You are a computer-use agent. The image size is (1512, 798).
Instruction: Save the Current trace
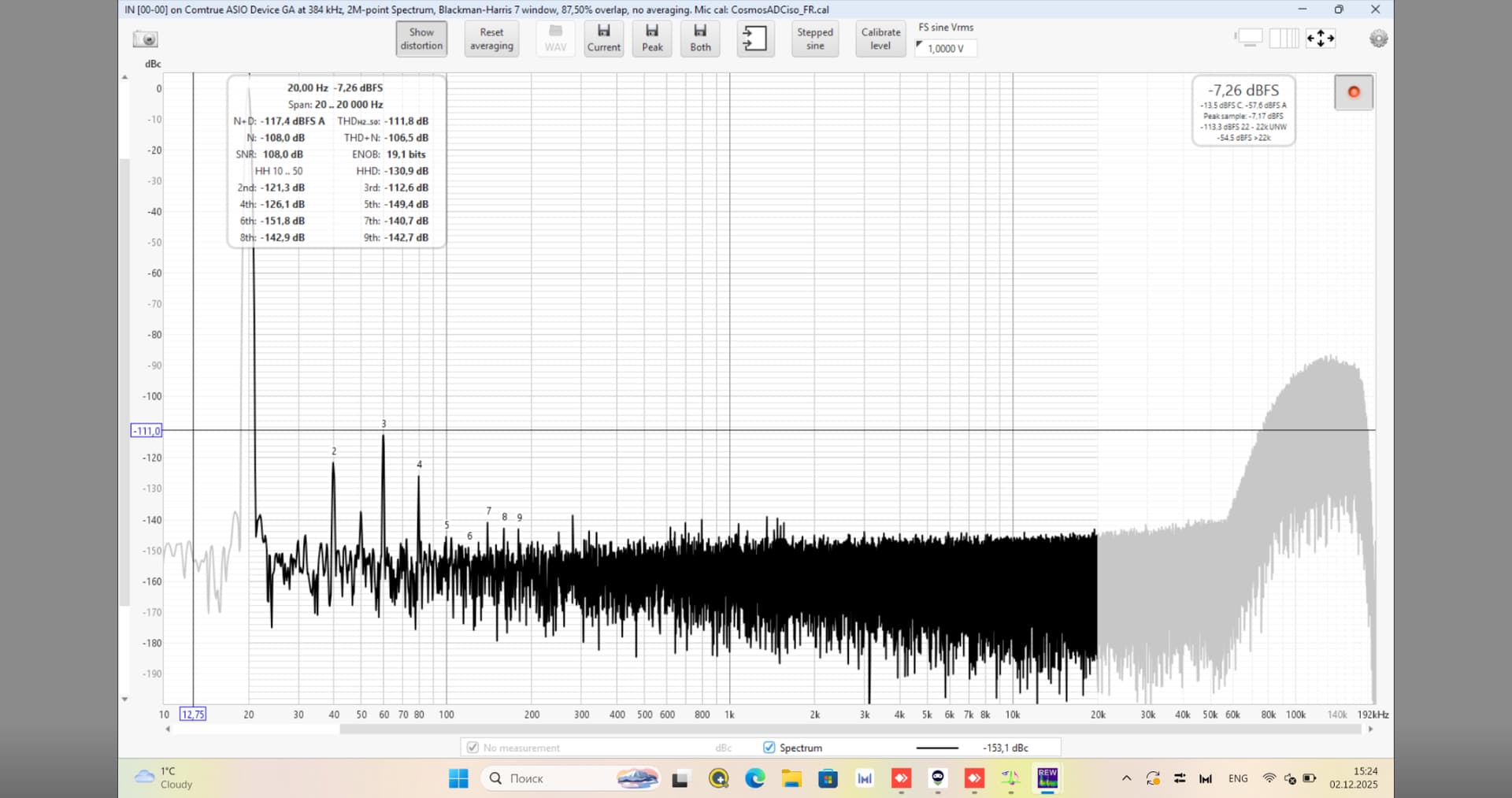[603, 39]
